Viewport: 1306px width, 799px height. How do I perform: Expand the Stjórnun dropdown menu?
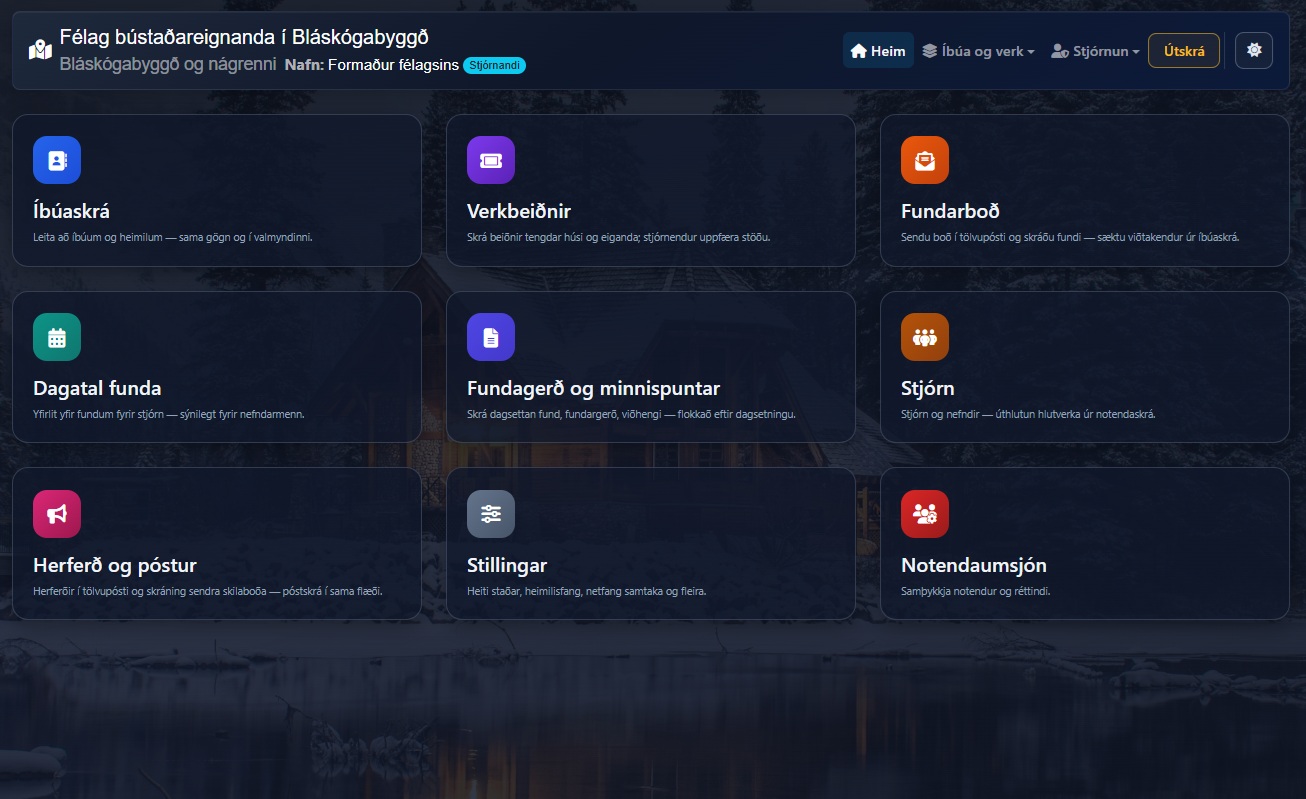[x=1095, y=51]
